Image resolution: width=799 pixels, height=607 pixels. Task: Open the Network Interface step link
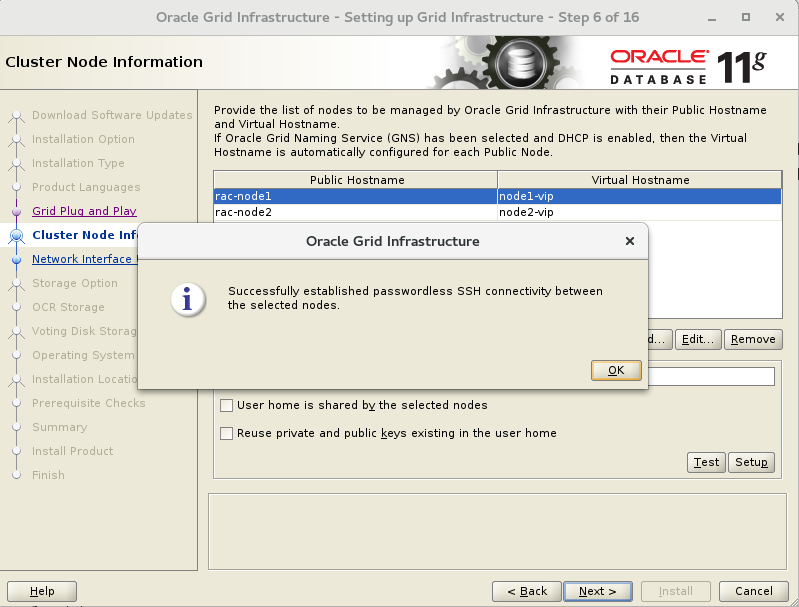85,259
